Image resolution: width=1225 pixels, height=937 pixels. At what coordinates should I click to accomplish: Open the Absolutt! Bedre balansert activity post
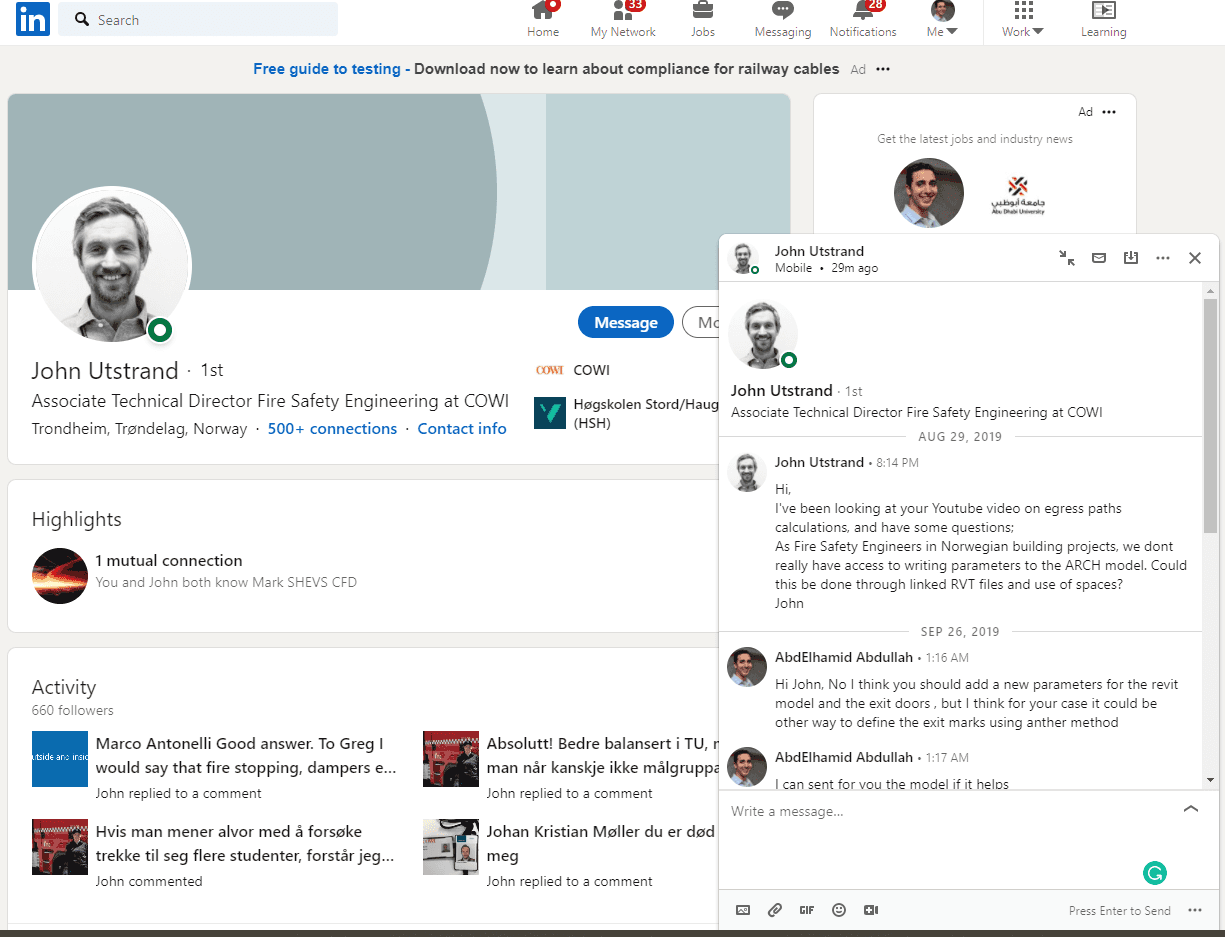click(x=603, y=756)
